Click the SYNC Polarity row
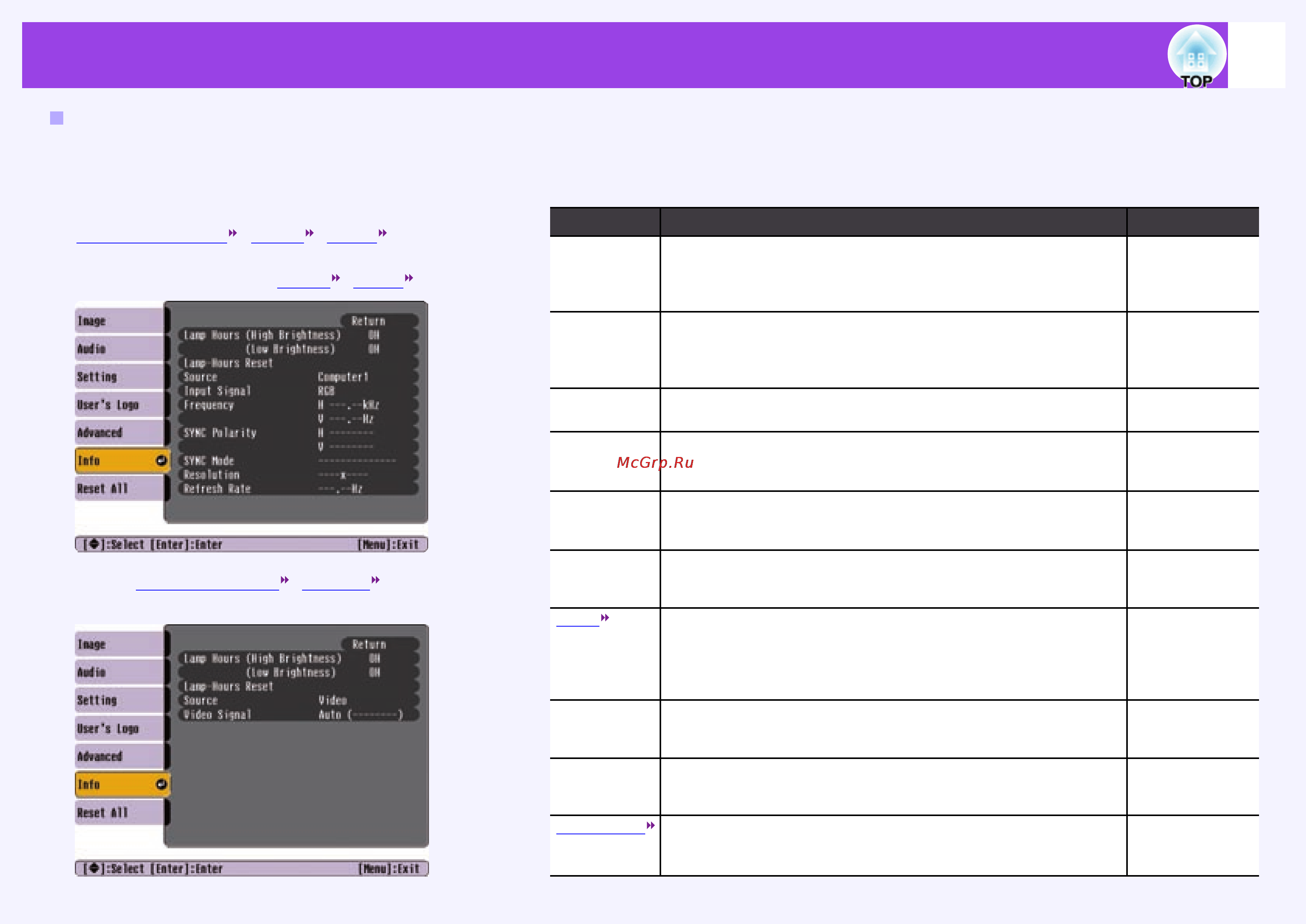Viewport: 1306px width, 924px height. (x=299, y=433)
